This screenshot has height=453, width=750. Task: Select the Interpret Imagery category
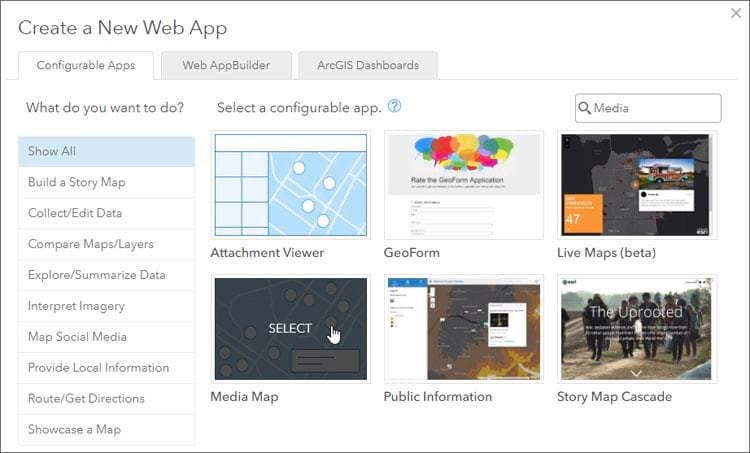(x=106, y=306)
